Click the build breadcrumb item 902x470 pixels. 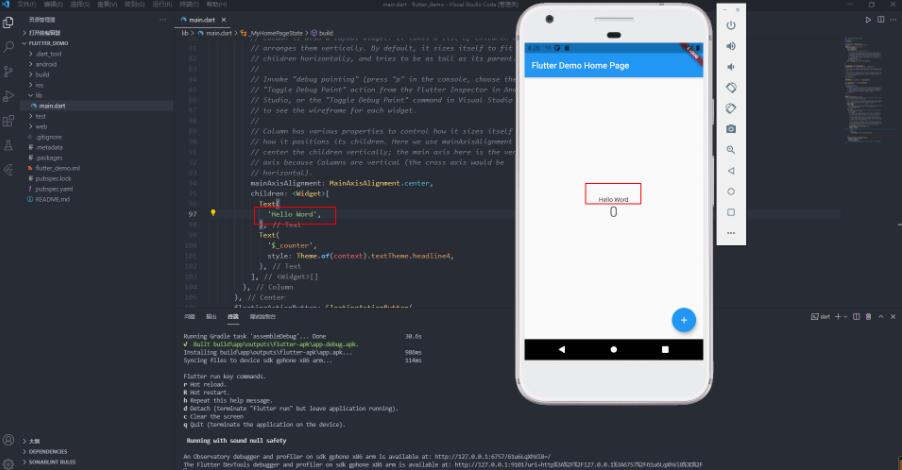coord(326,33)
